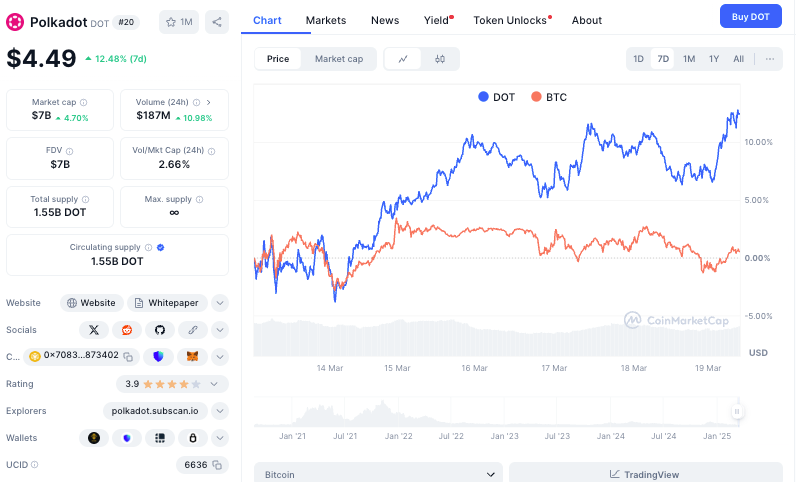Show info icon for Max. supply

[x=200, y=199]
